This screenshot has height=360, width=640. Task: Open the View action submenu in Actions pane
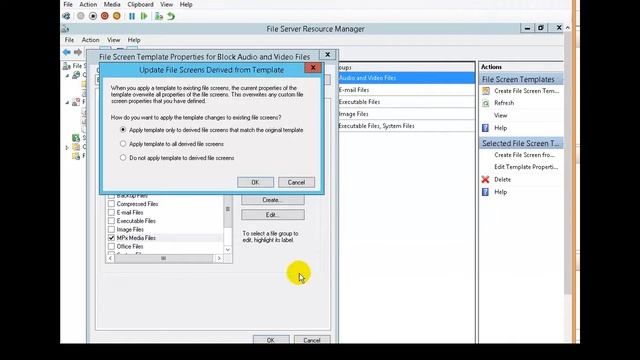[500, 116]
